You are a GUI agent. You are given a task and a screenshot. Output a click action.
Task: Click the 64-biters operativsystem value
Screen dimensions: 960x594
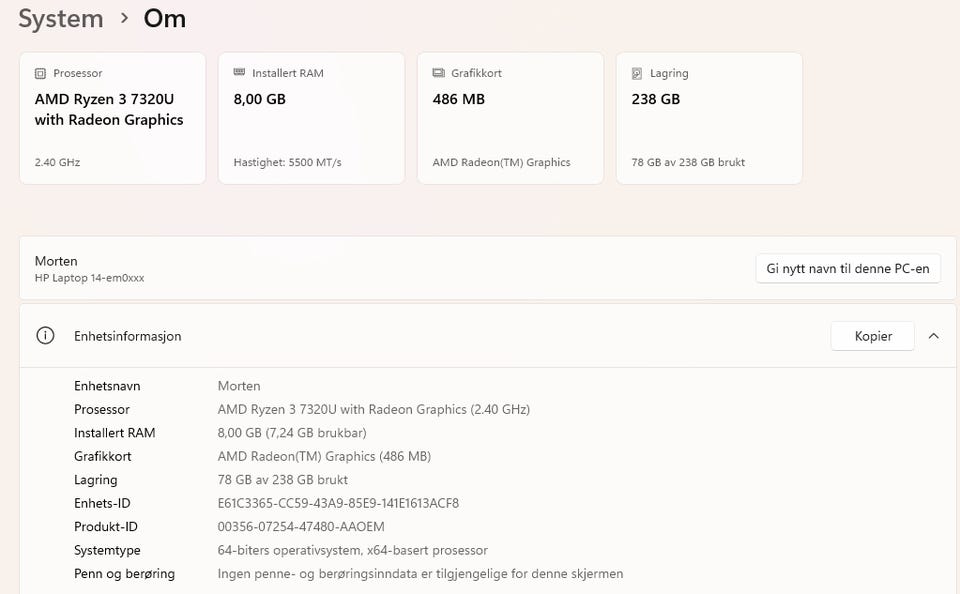point(353,550)
